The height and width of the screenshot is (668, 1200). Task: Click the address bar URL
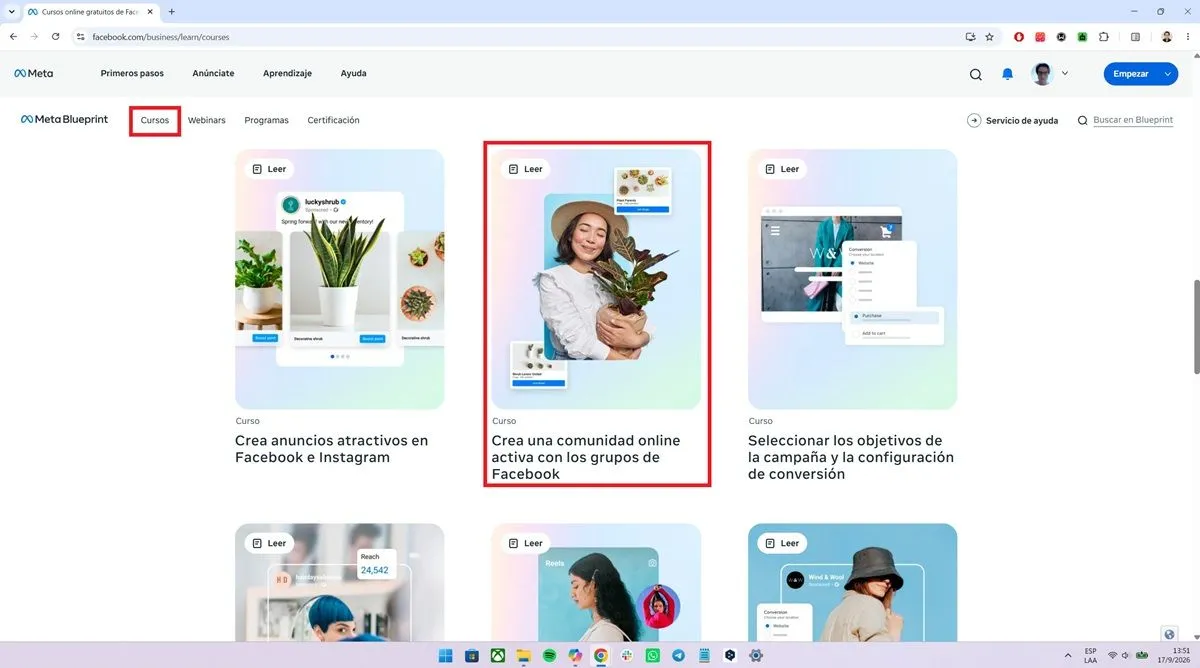(161, 37)
